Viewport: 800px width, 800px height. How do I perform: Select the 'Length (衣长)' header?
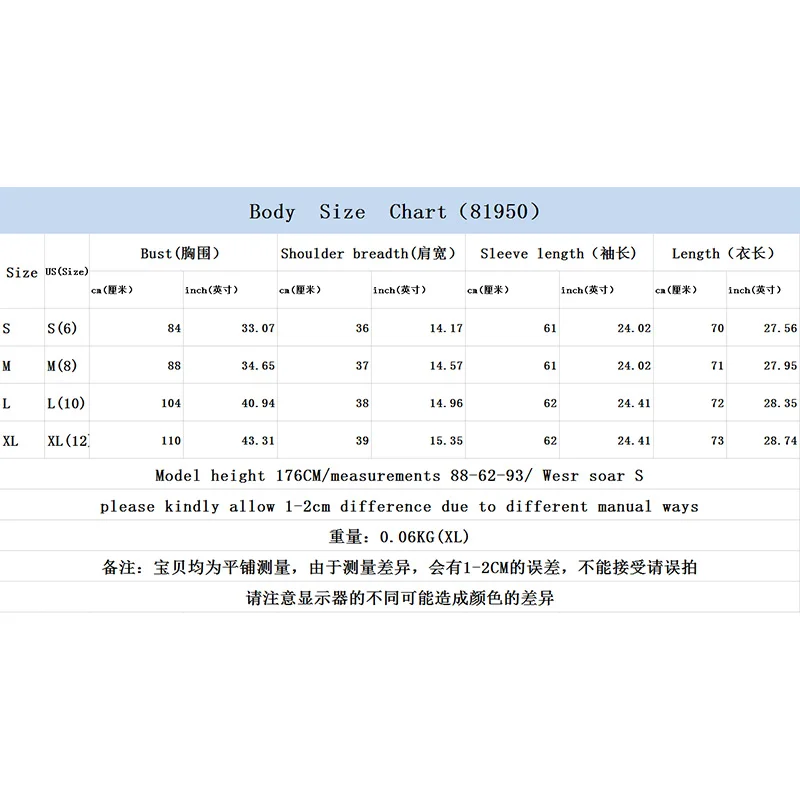(723, 253)
